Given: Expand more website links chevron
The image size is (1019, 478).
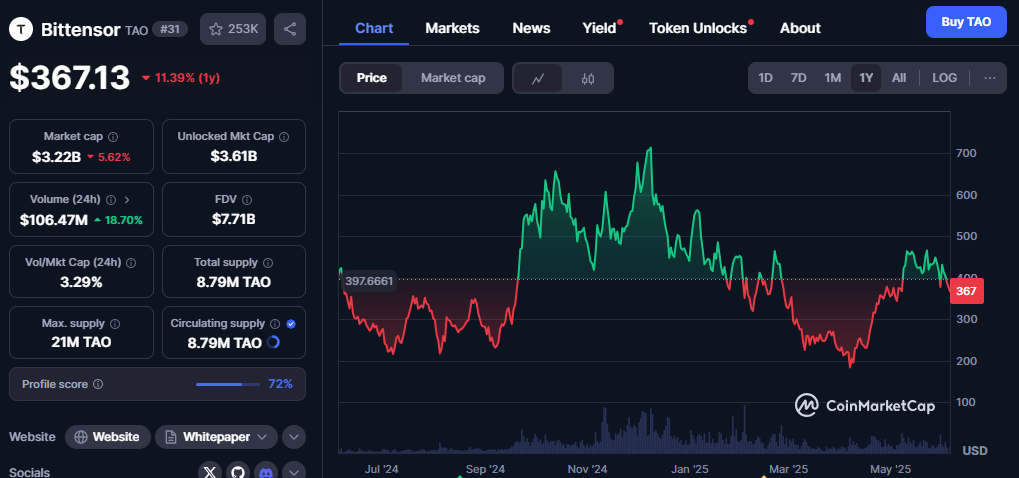Looking at the screenshot, I should pos(294,437).
